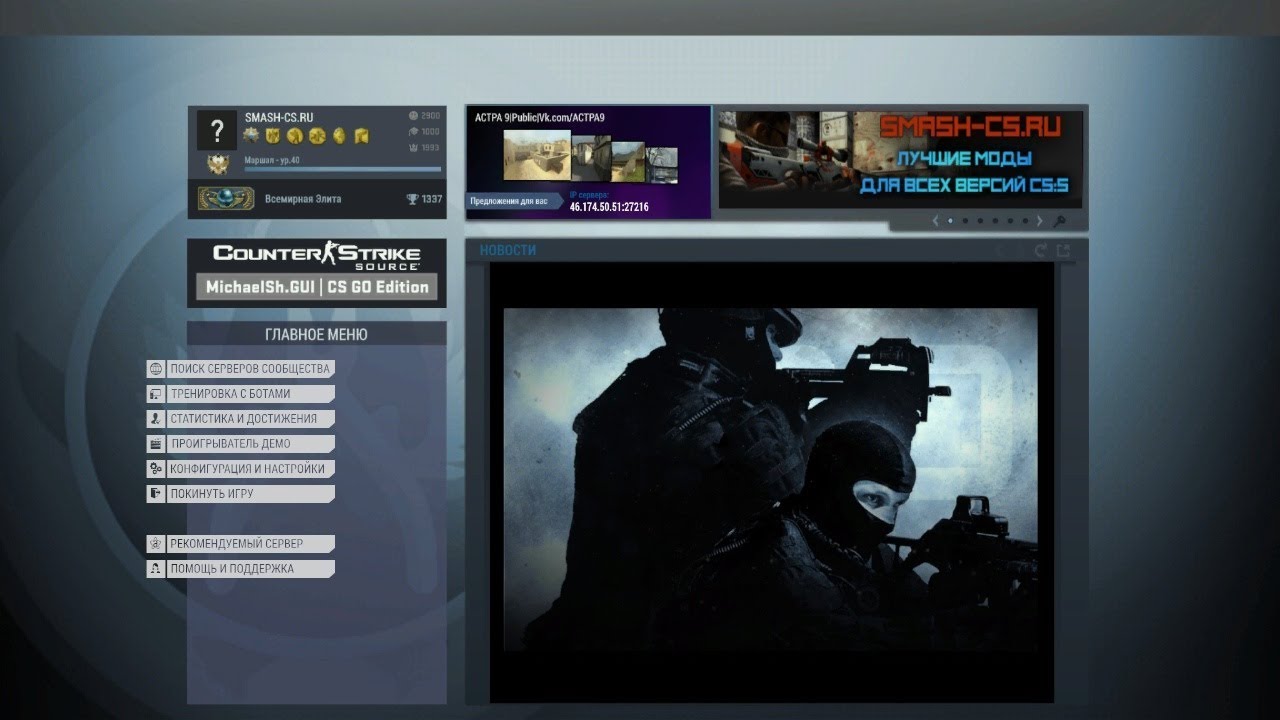Screen dimensions: 1280x720
Task: Select the fourth banner pagination dot
Action: point(995,221)
